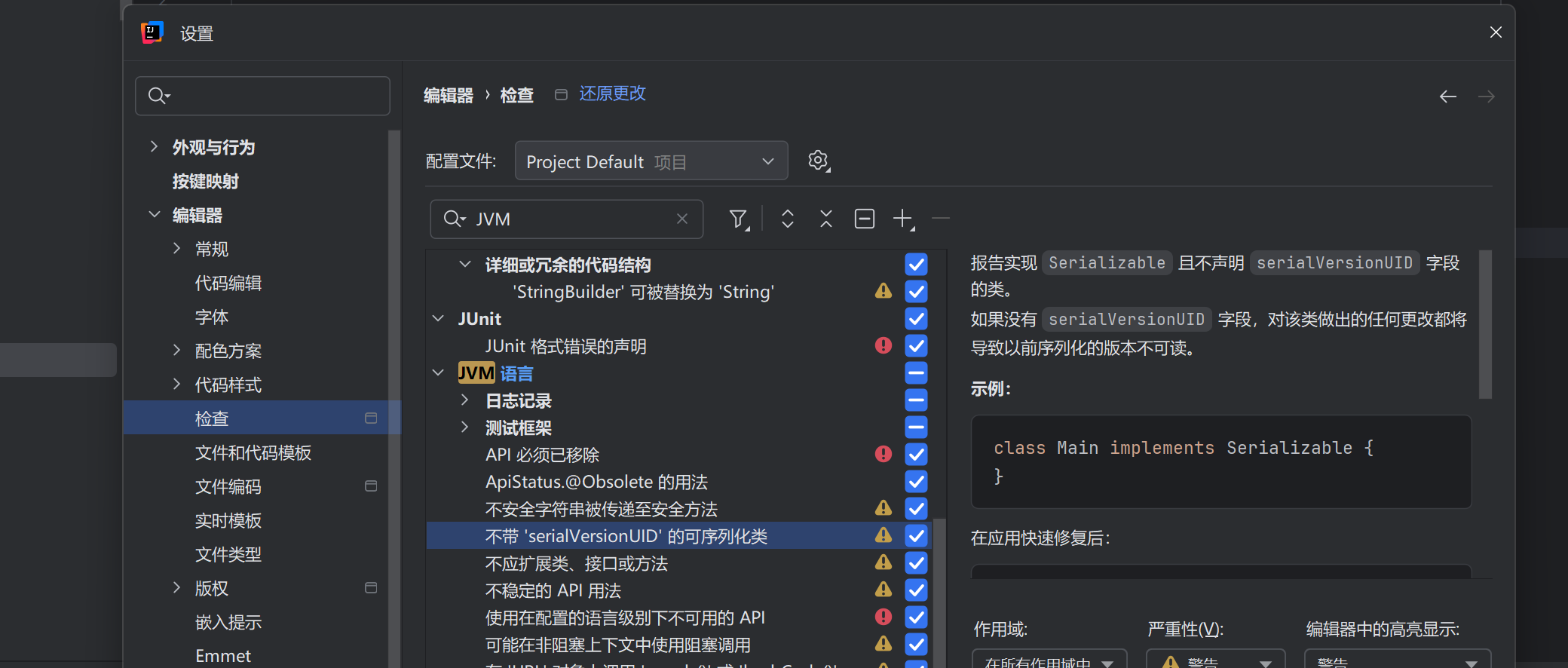Click the description panel vertical scrollbar
1568x668 pixels.
[x=1485, y=324]
